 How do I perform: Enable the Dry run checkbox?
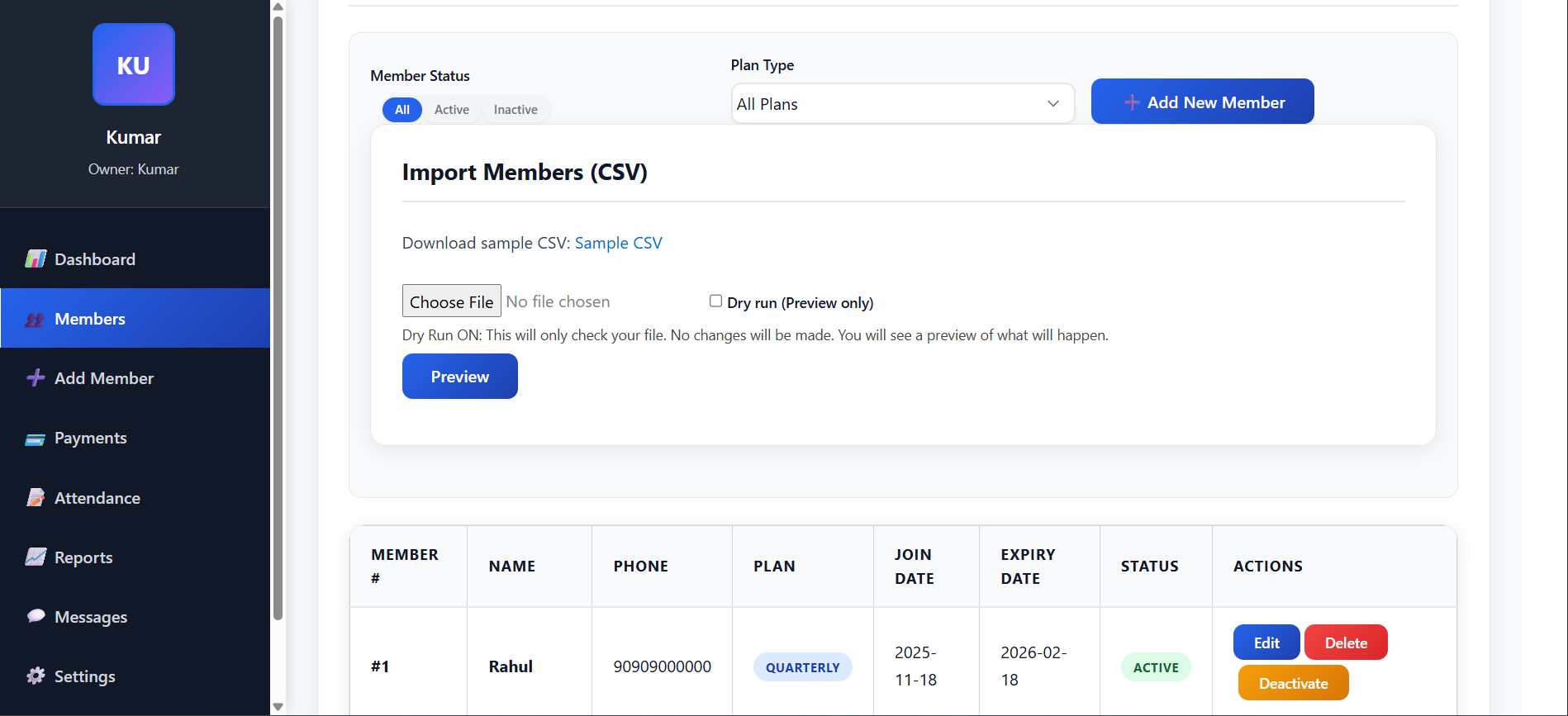click(x=715, y=301)
